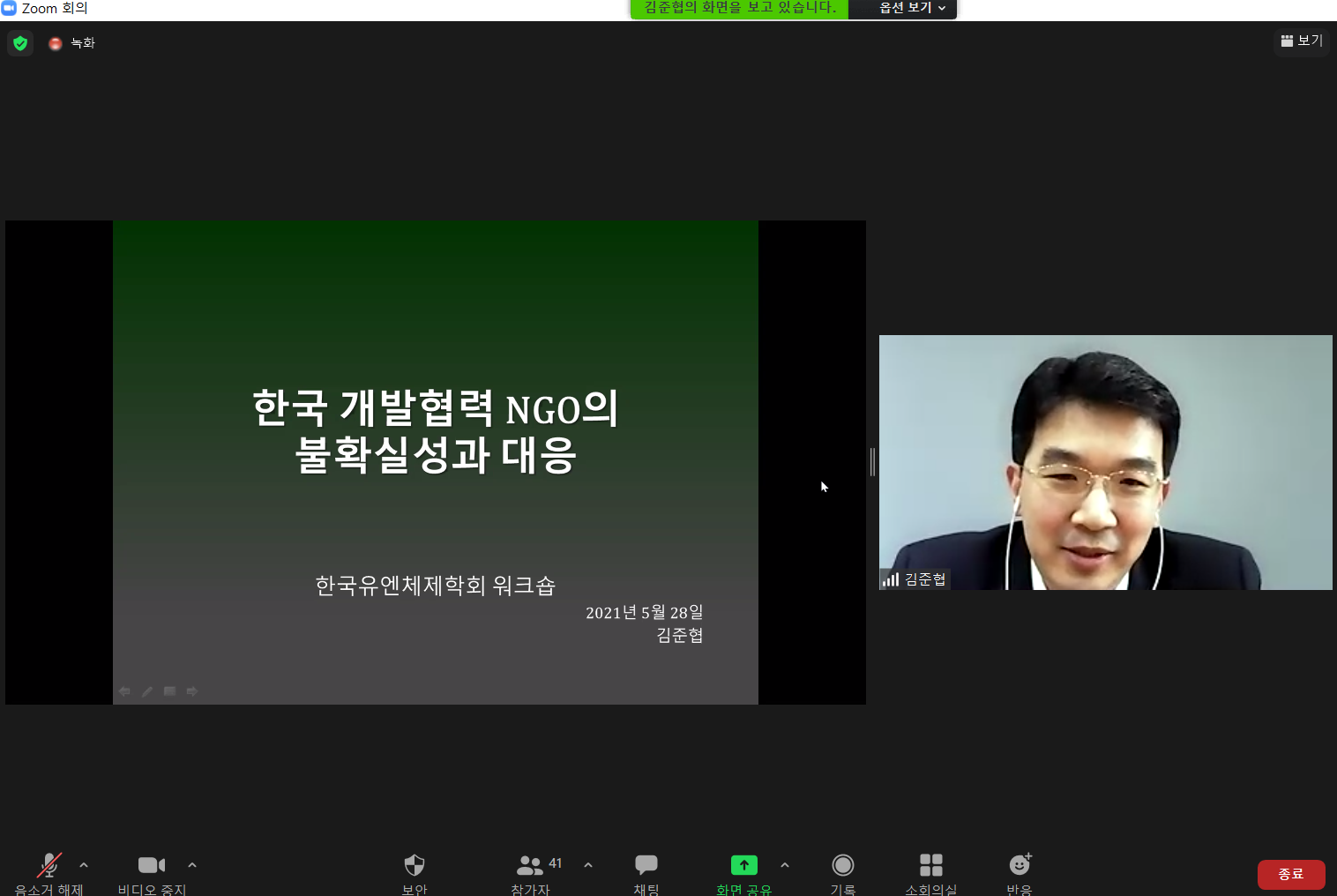Open the Participants (참가자) panel
Viewport: 1337px width, 896px height.
click(531, 865)
